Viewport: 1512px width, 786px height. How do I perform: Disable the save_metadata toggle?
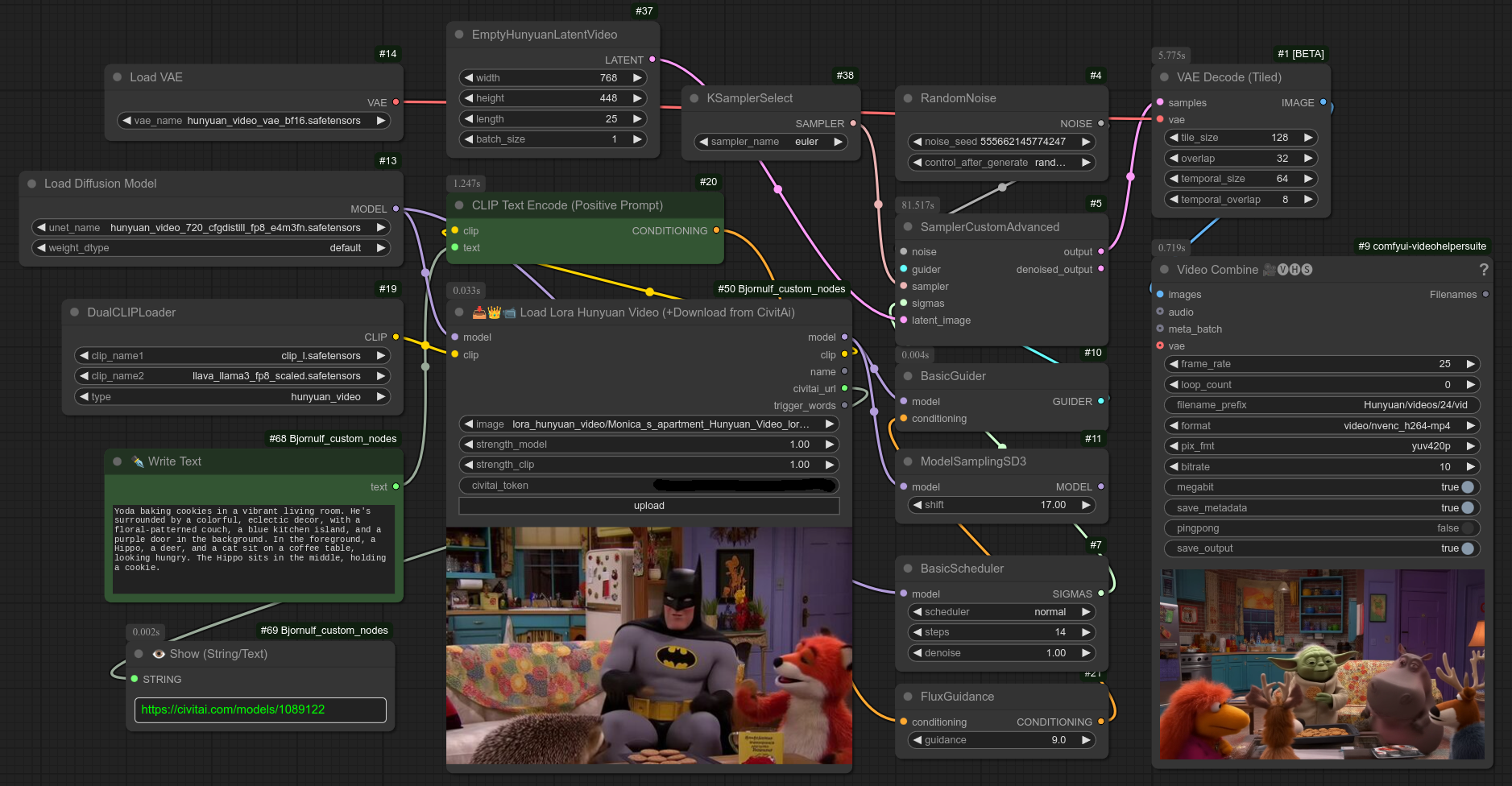[x=1467, y=508]
